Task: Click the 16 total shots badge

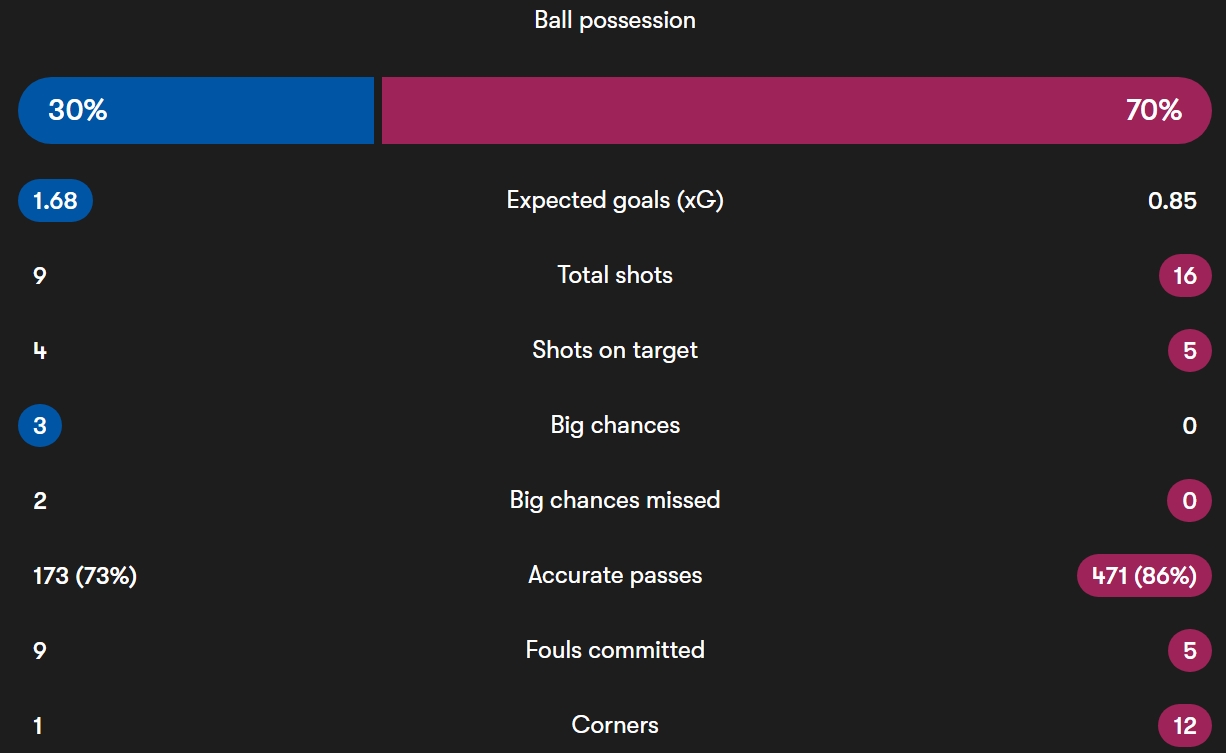Action: pyautogui.click(x=1185, y=276)
